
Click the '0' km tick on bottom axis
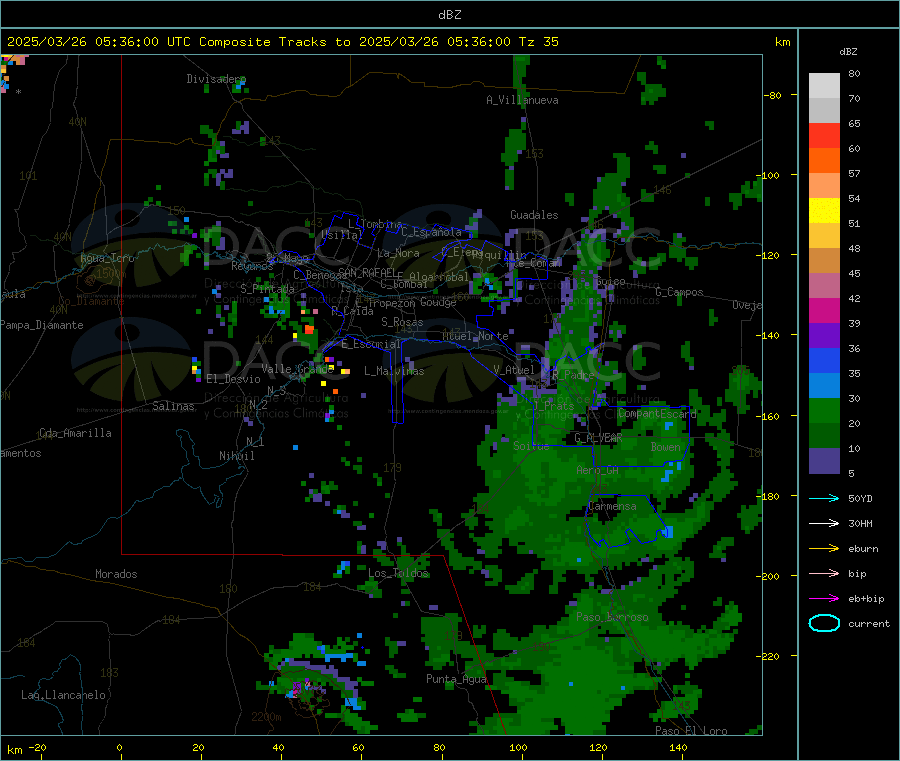119,747
